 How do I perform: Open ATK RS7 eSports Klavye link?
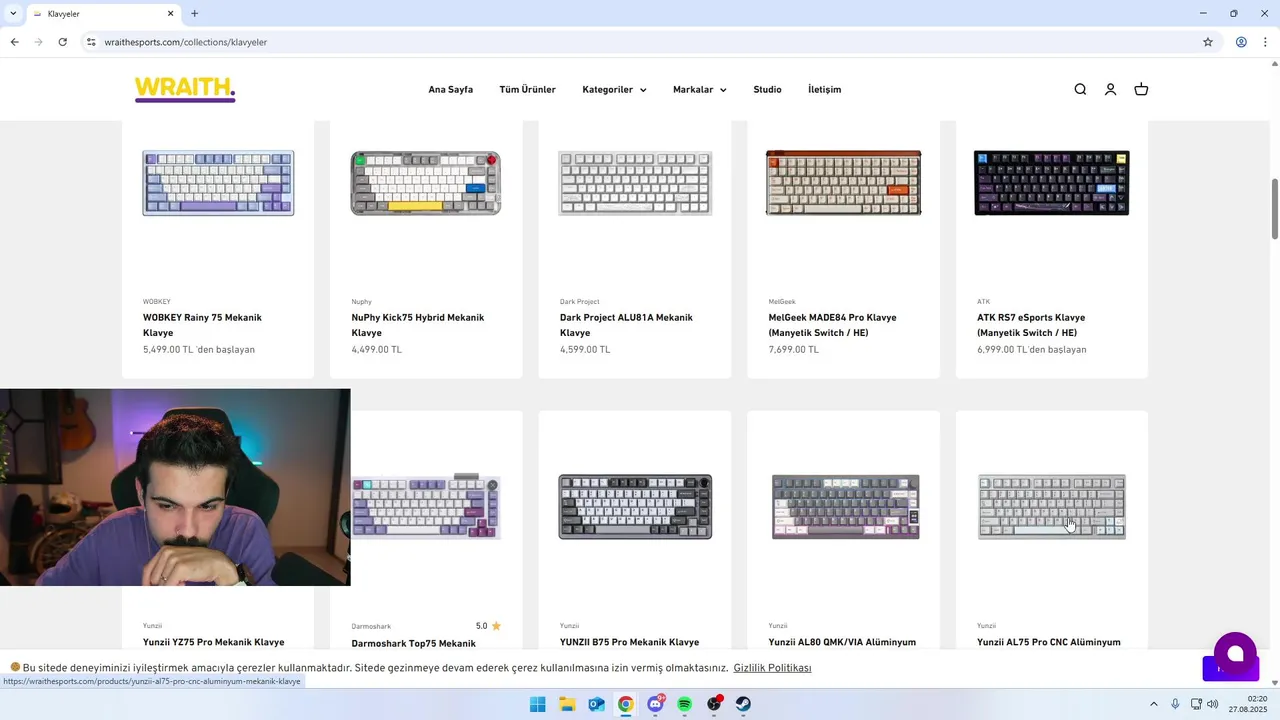pos(1031,325)
